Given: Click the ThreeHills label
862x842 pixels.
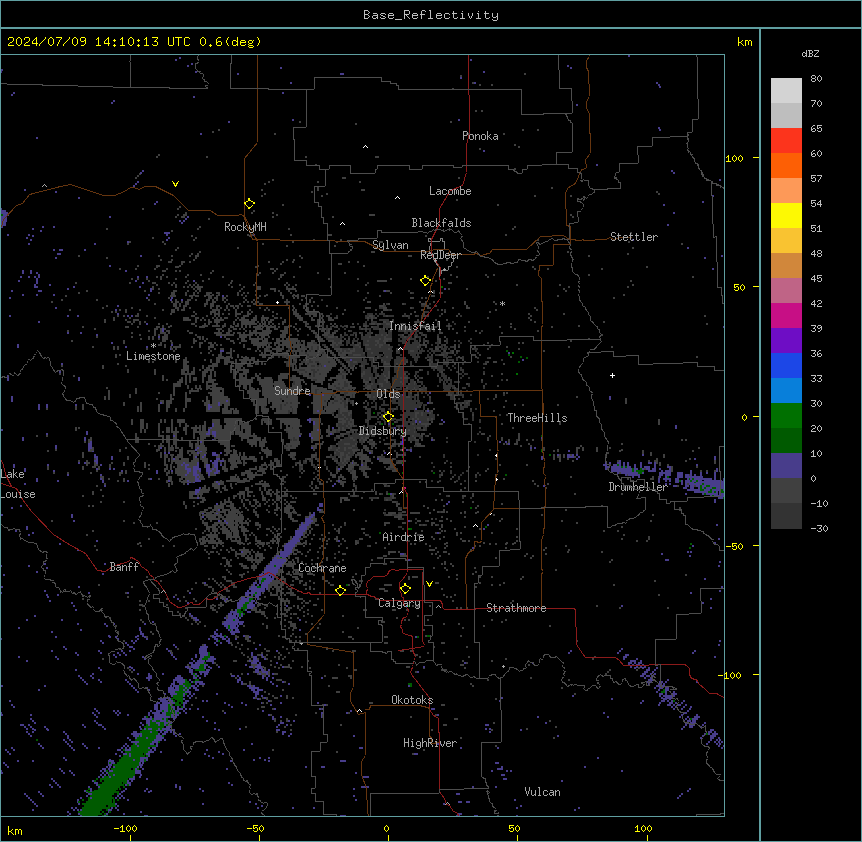Looking at the screenshot, I should (x=537, y=418).
